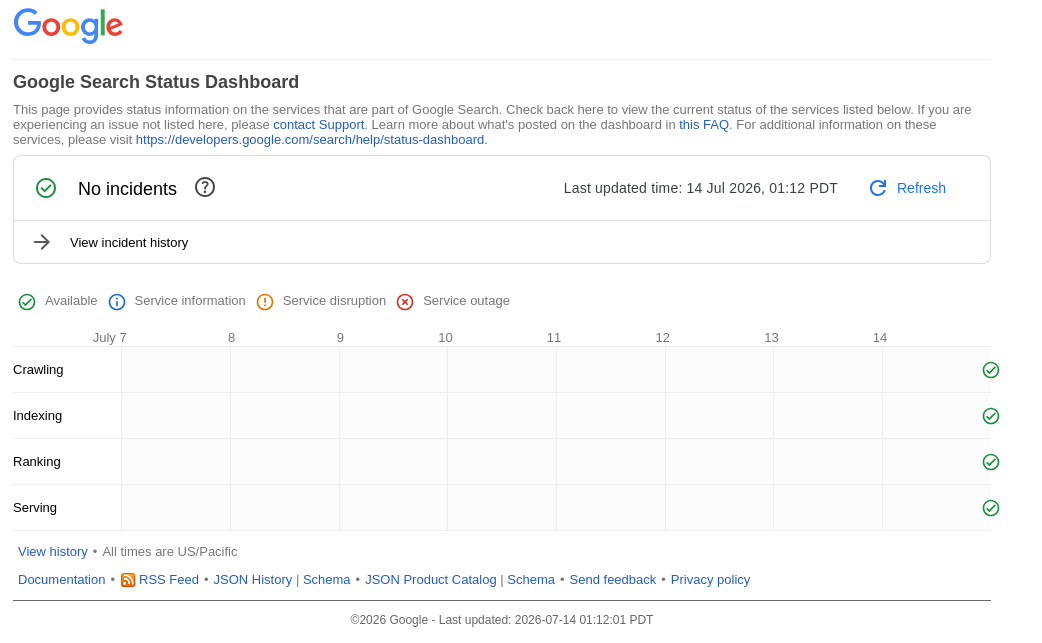
Task: Click the green Available legend icon
Action: (27, 302)
